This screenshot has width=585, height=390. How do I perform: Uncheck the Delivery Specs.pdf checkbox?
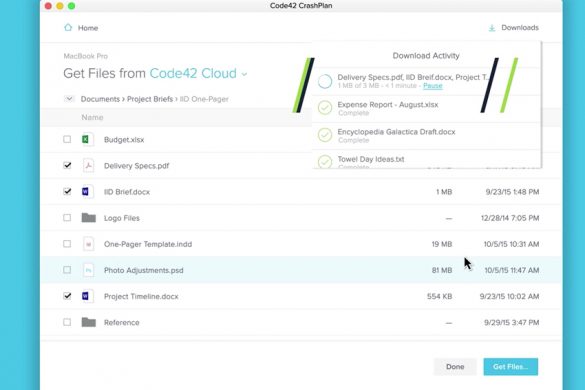tap(67, 165)
